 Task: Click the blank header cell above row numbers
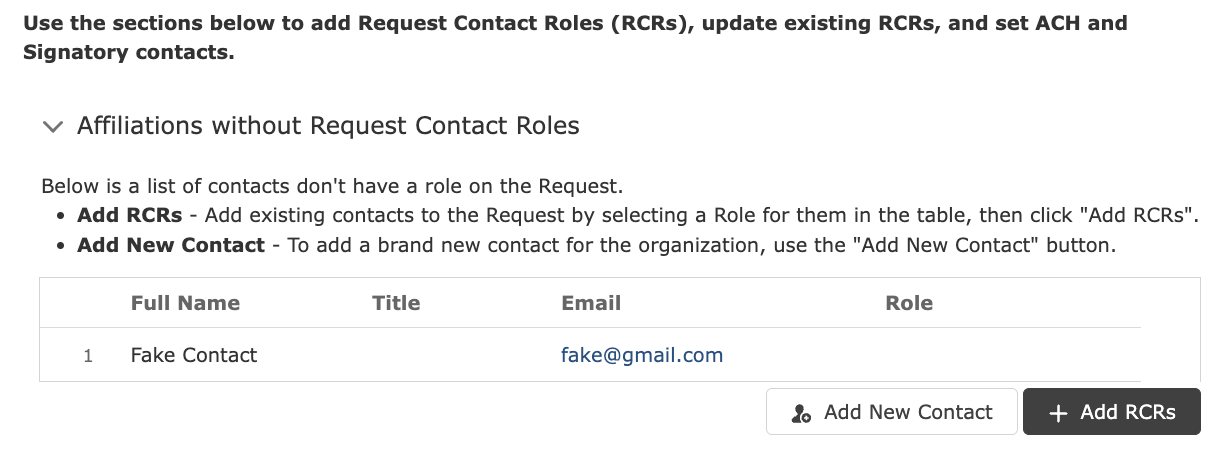coord(80,303)
